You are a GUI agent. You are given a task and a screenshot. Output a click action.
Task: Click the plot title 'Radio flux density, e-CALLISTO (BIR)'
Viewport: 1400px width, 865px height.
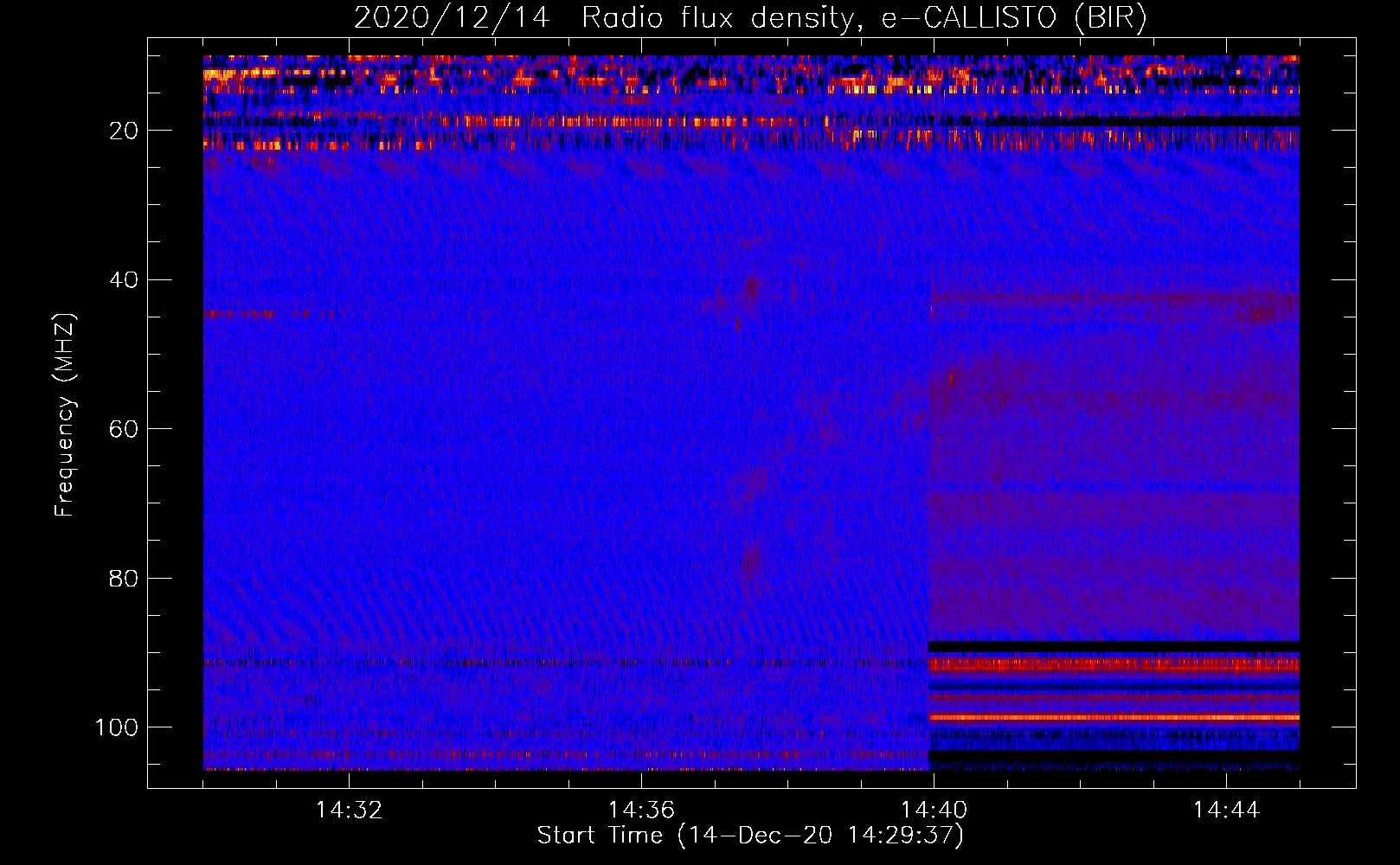coord(864,18)
